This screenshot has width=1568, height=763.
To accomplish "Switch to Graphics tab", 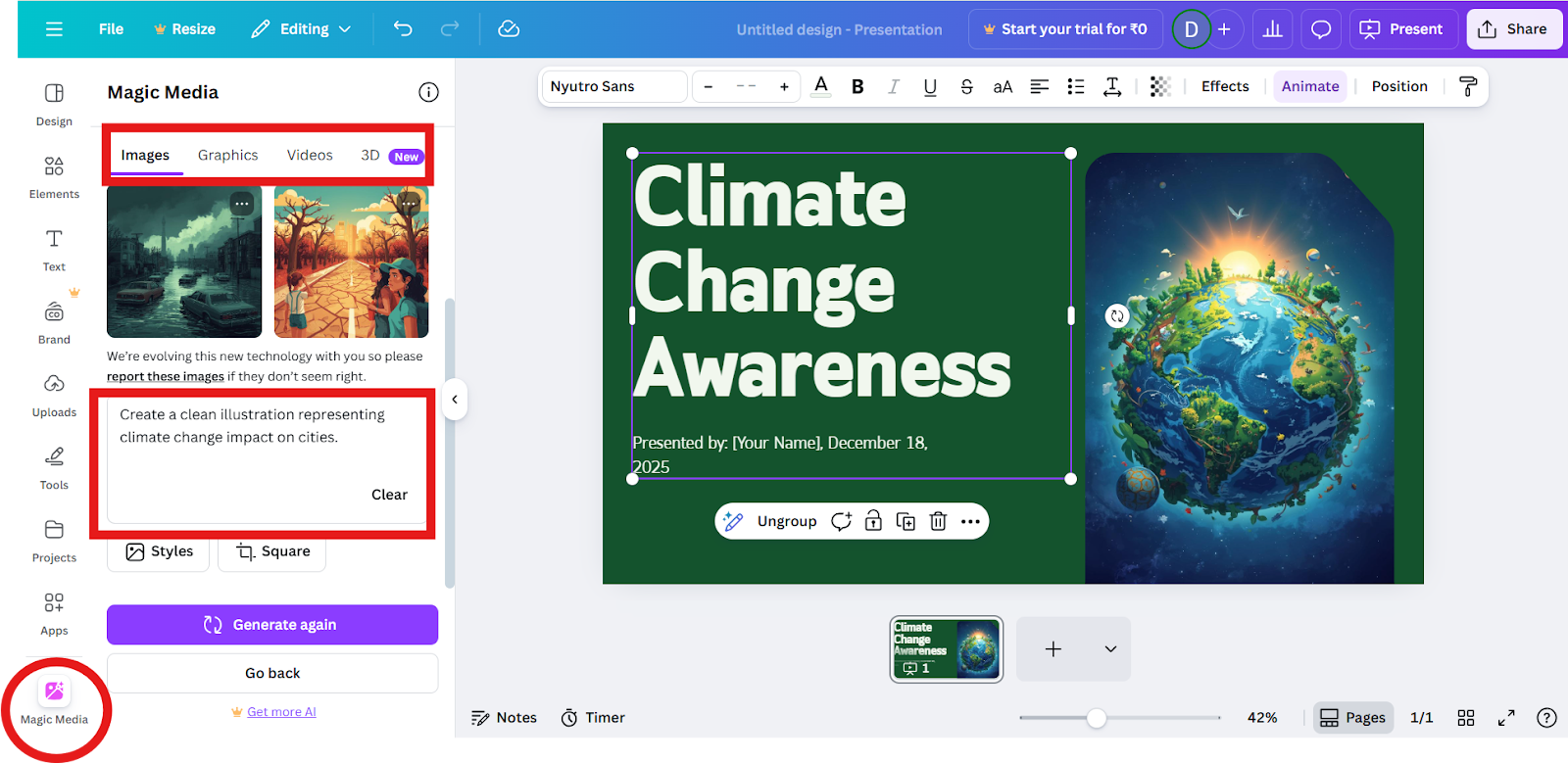I will click(x=228, y=155).
